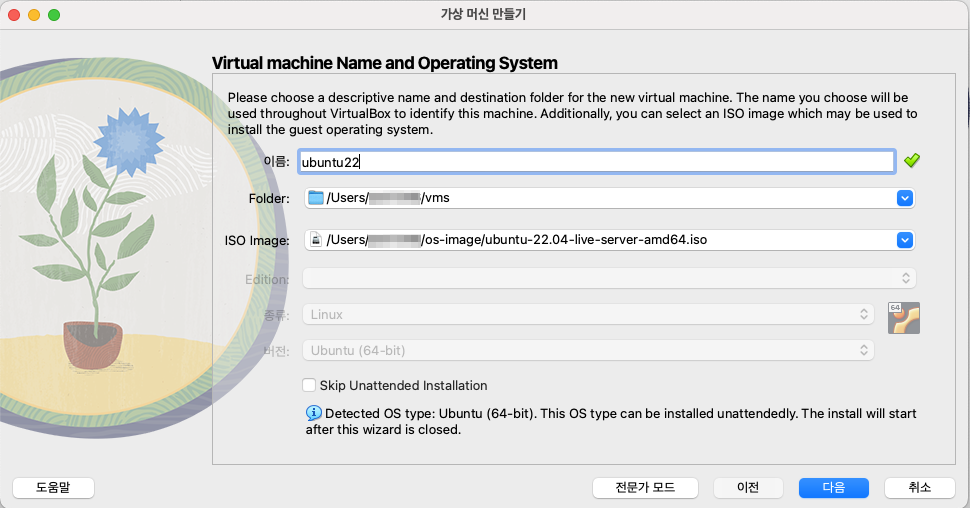The image size is (970, 508).
Task: Proceed with the 다음 next button
Action: point(833,488)
